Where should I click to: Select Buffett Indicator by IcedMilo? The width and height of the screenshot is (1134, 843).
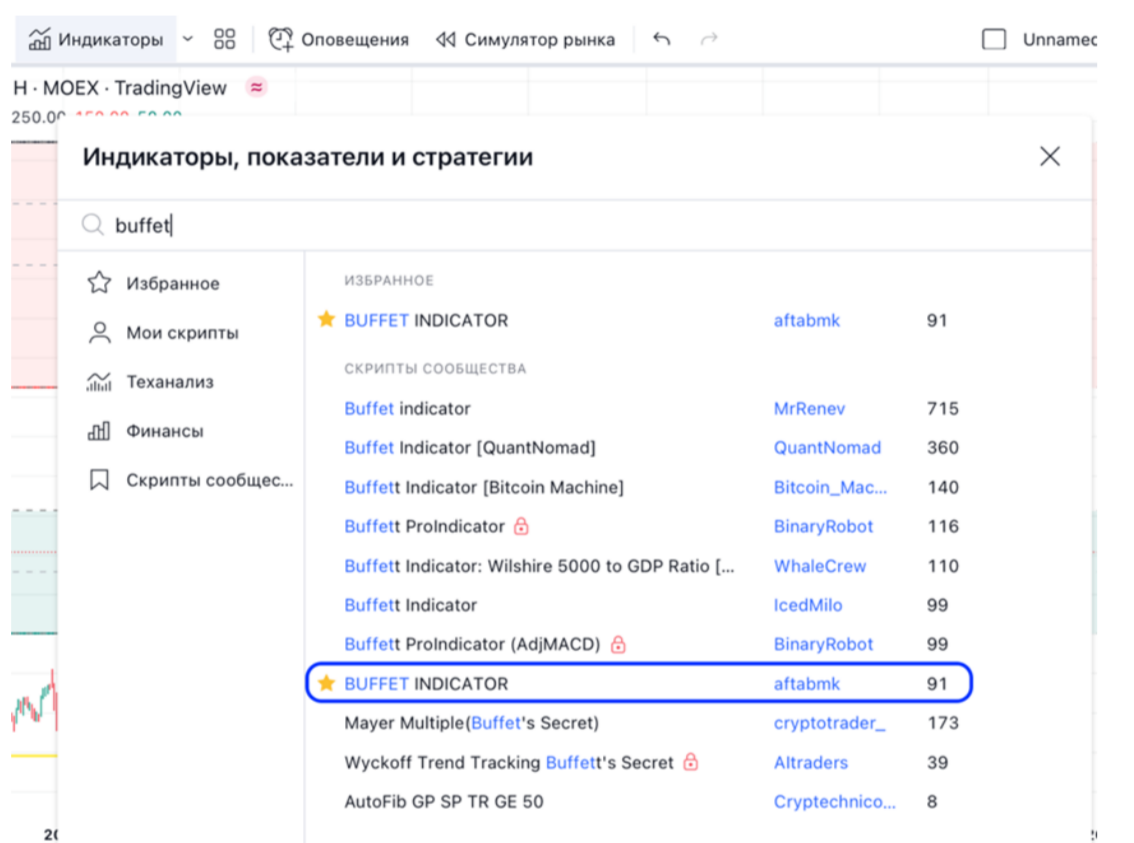[x=410, y=605]
